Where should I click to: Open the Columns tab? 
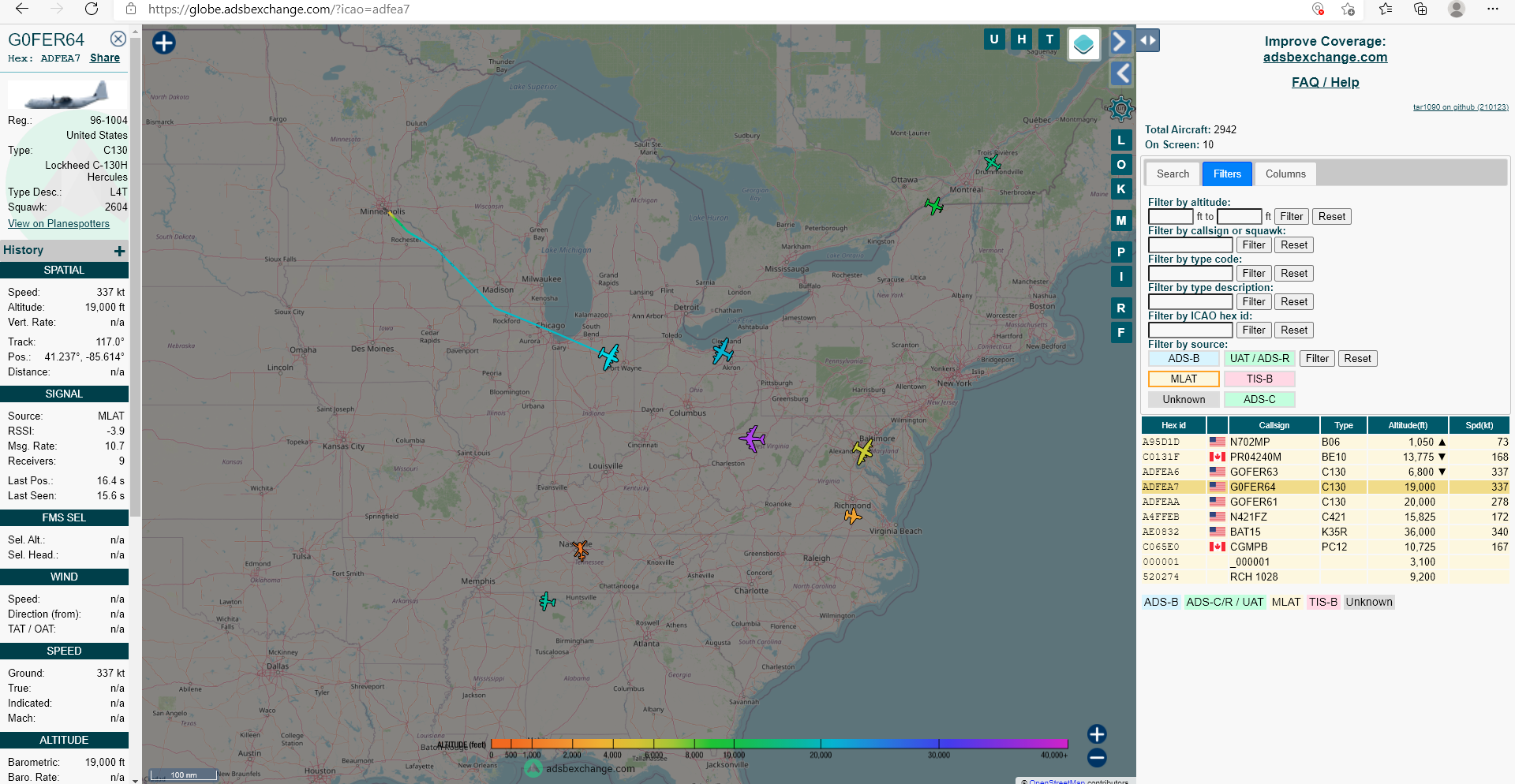(1285, 174)
